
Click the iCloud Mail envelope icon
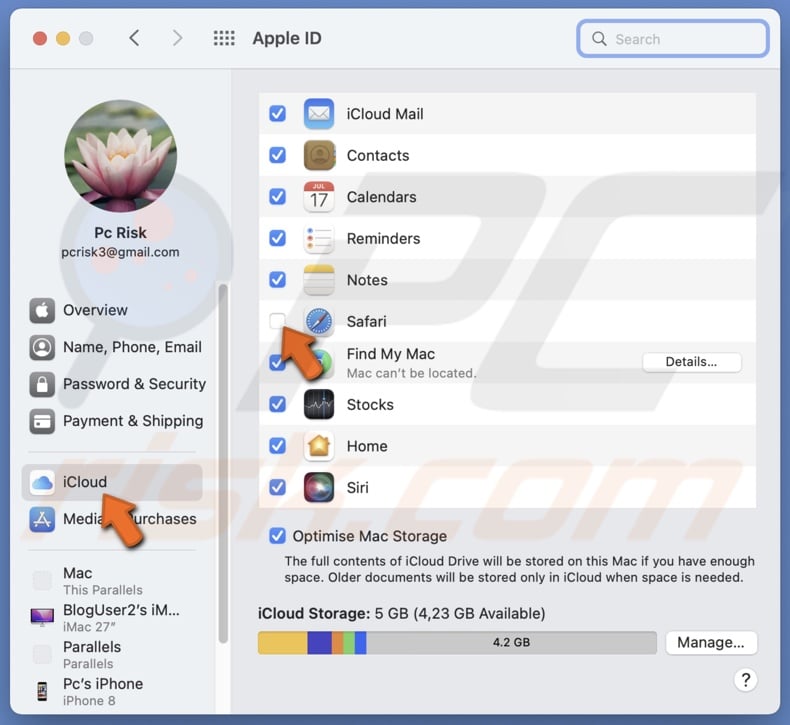[x=318, y=114]
